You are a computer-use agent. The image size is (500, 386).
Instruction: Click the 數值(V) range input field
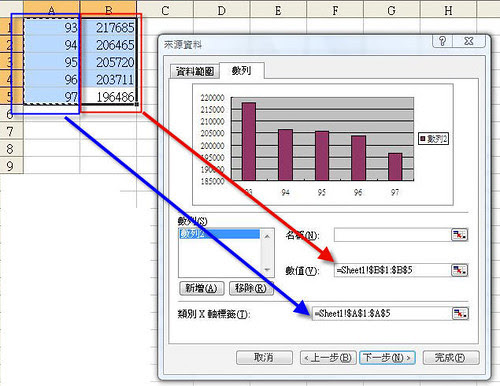393,270
